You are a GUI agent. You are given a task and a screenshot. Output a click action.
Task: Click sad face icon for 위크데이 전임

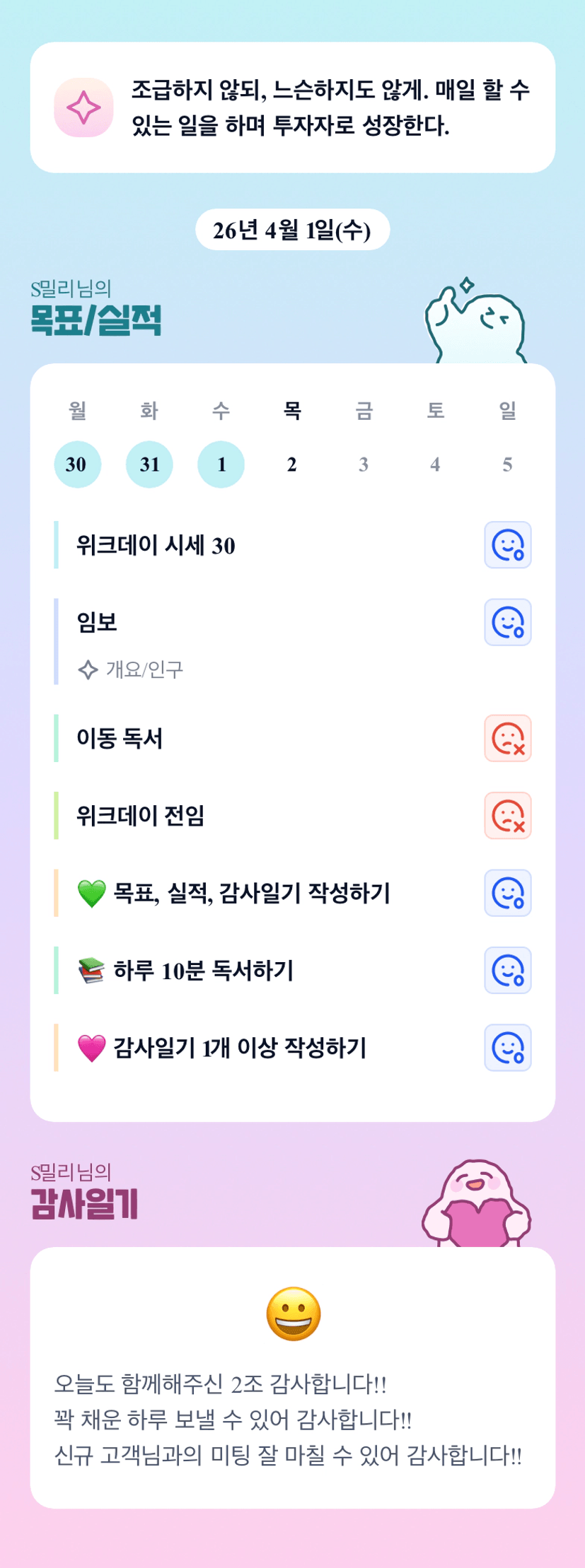pos(507,816)
